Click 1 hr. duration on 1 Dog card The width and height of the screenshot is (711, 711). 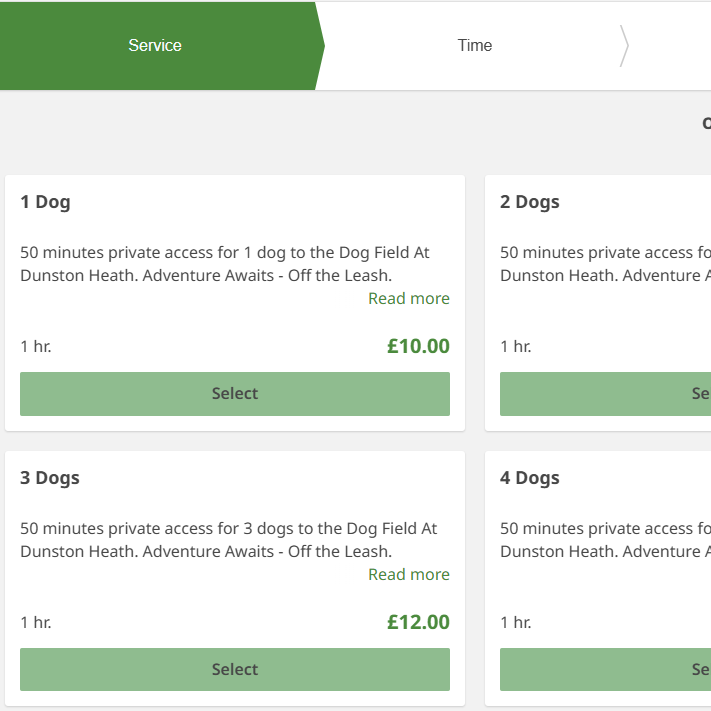36,346
